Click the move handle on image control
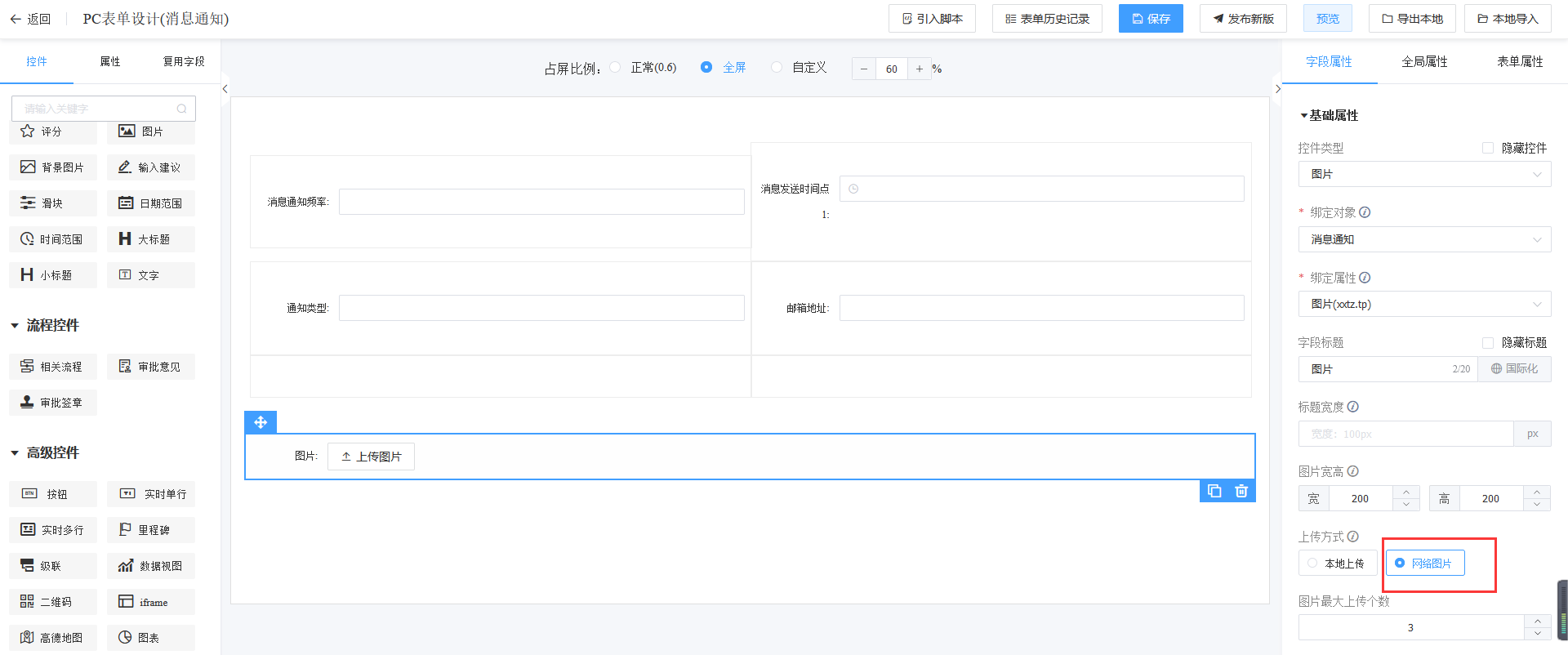Viewport: 1568px width, 655px height. coord(261,422)
